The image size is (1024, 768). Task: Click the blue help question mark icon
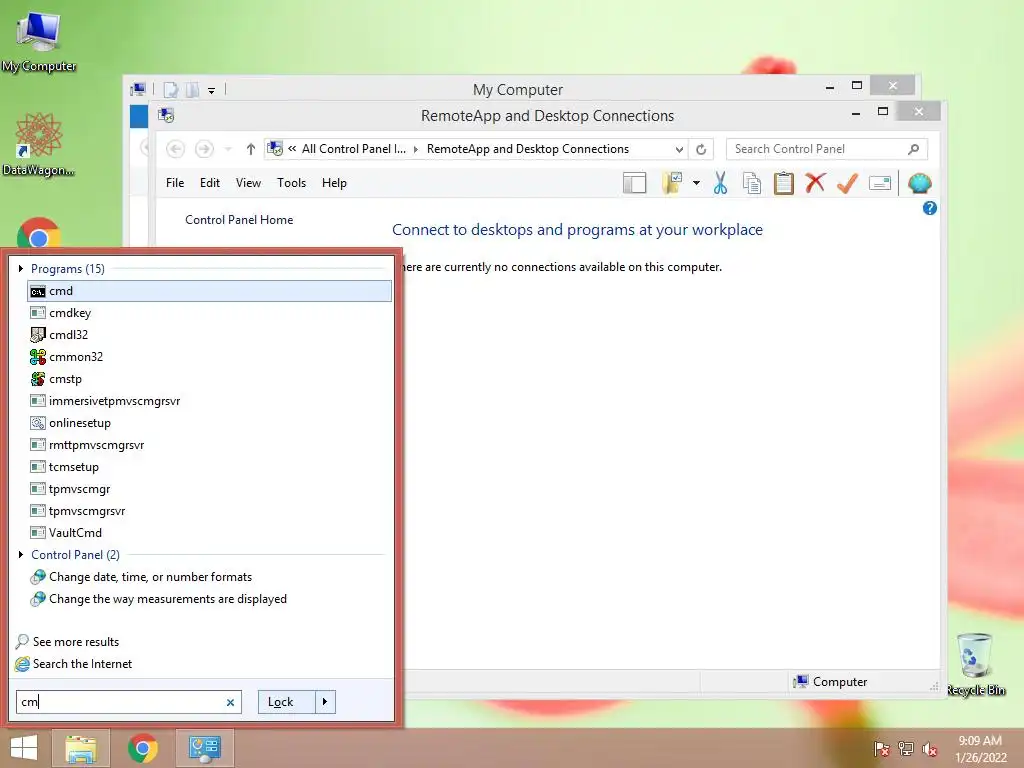coord(929,208)
